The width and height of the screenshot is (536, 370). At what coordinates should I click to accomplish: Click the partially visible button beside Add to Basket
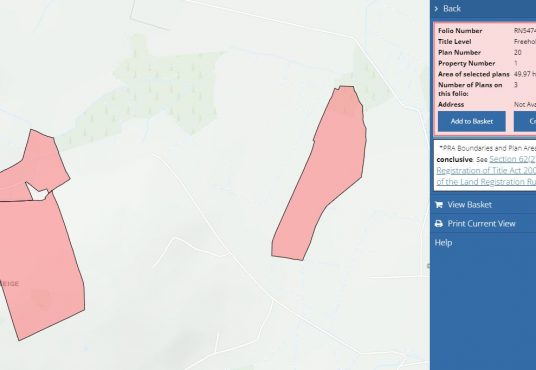click(525, 121)
